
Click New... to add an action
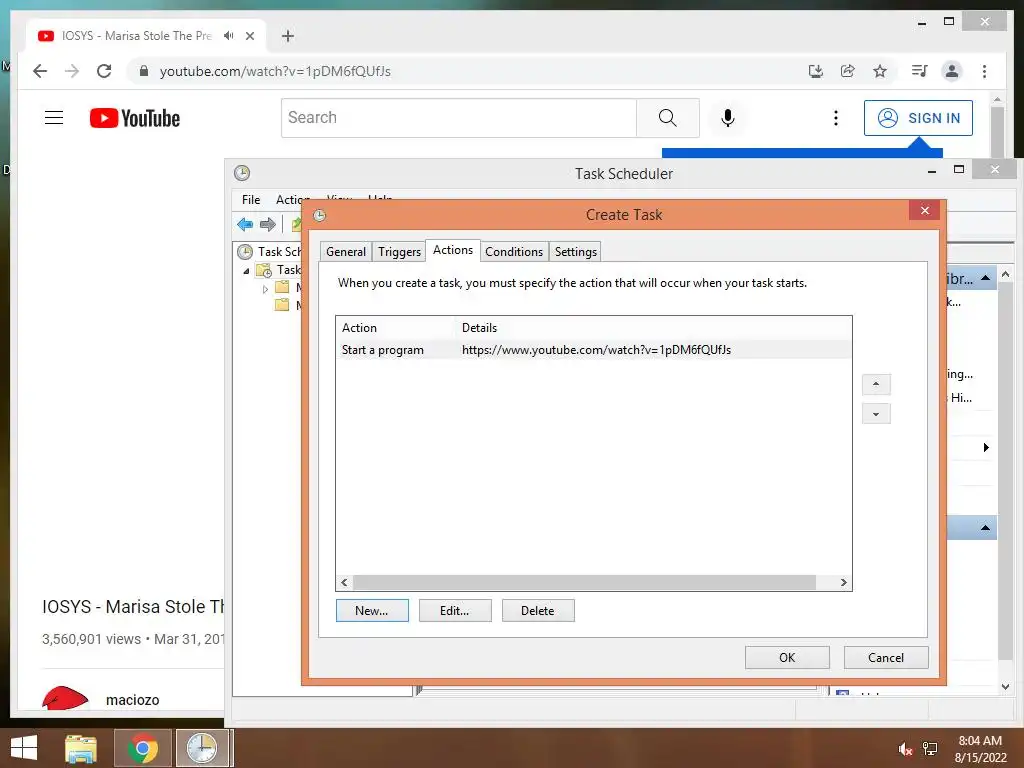point(372,611)
